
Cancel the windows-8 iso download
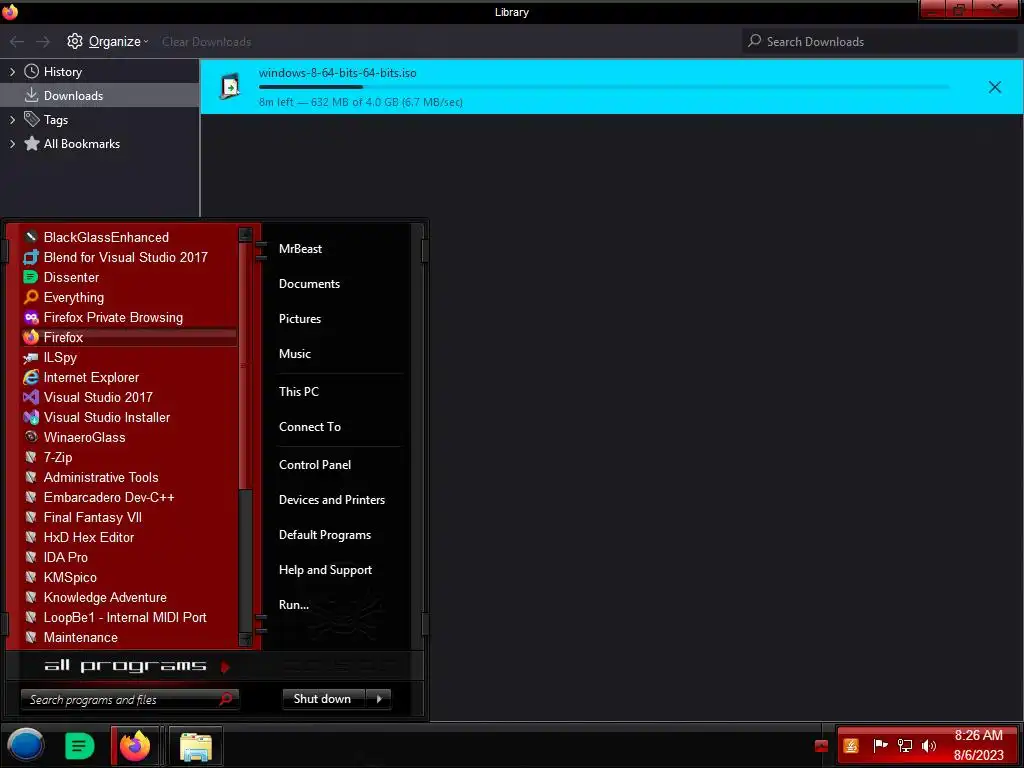click(x=995, y=87)
